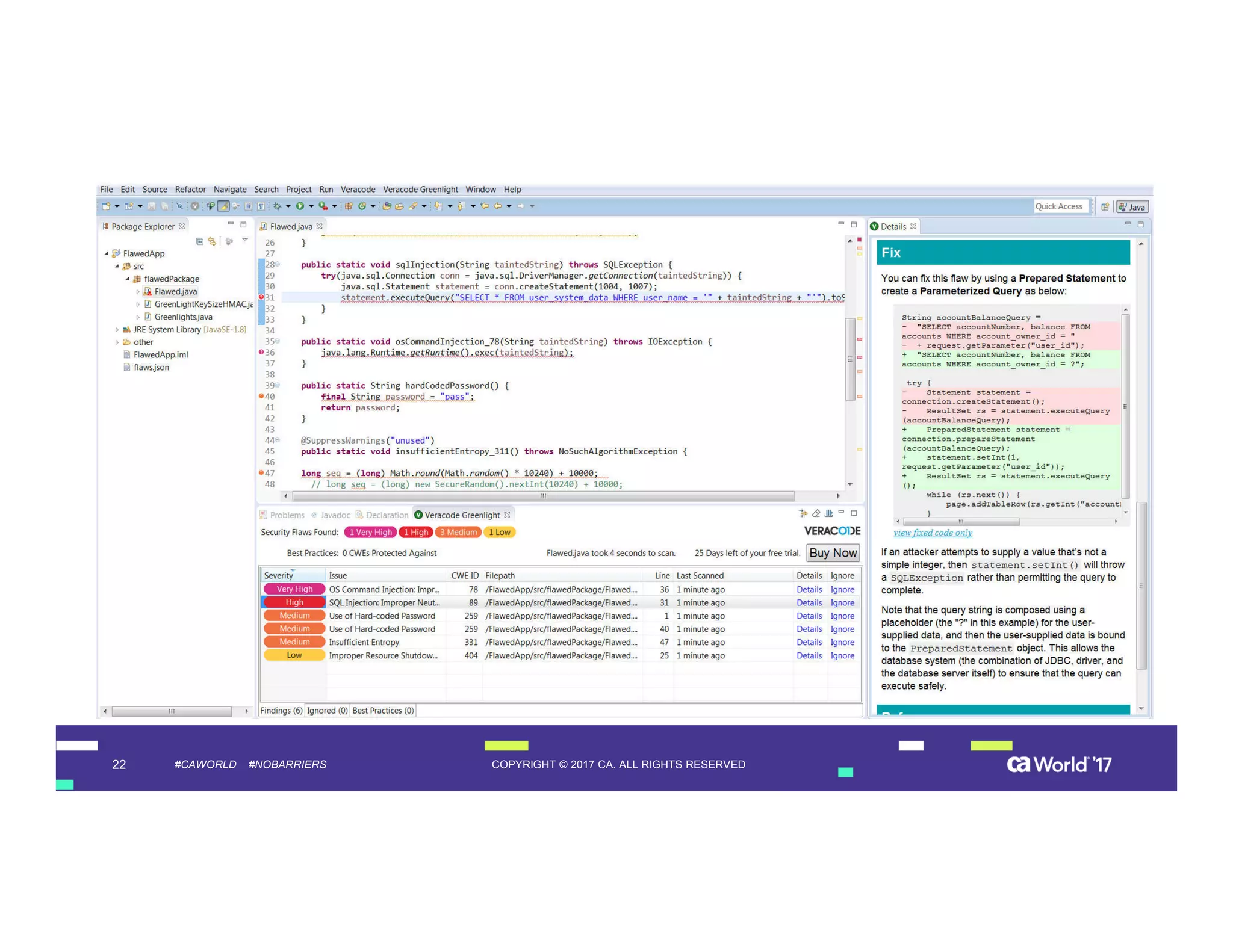Image resolution: width=1233 pixels, height=952 pixels.
Task: Click the New Java Class icon
Action: 362,206
